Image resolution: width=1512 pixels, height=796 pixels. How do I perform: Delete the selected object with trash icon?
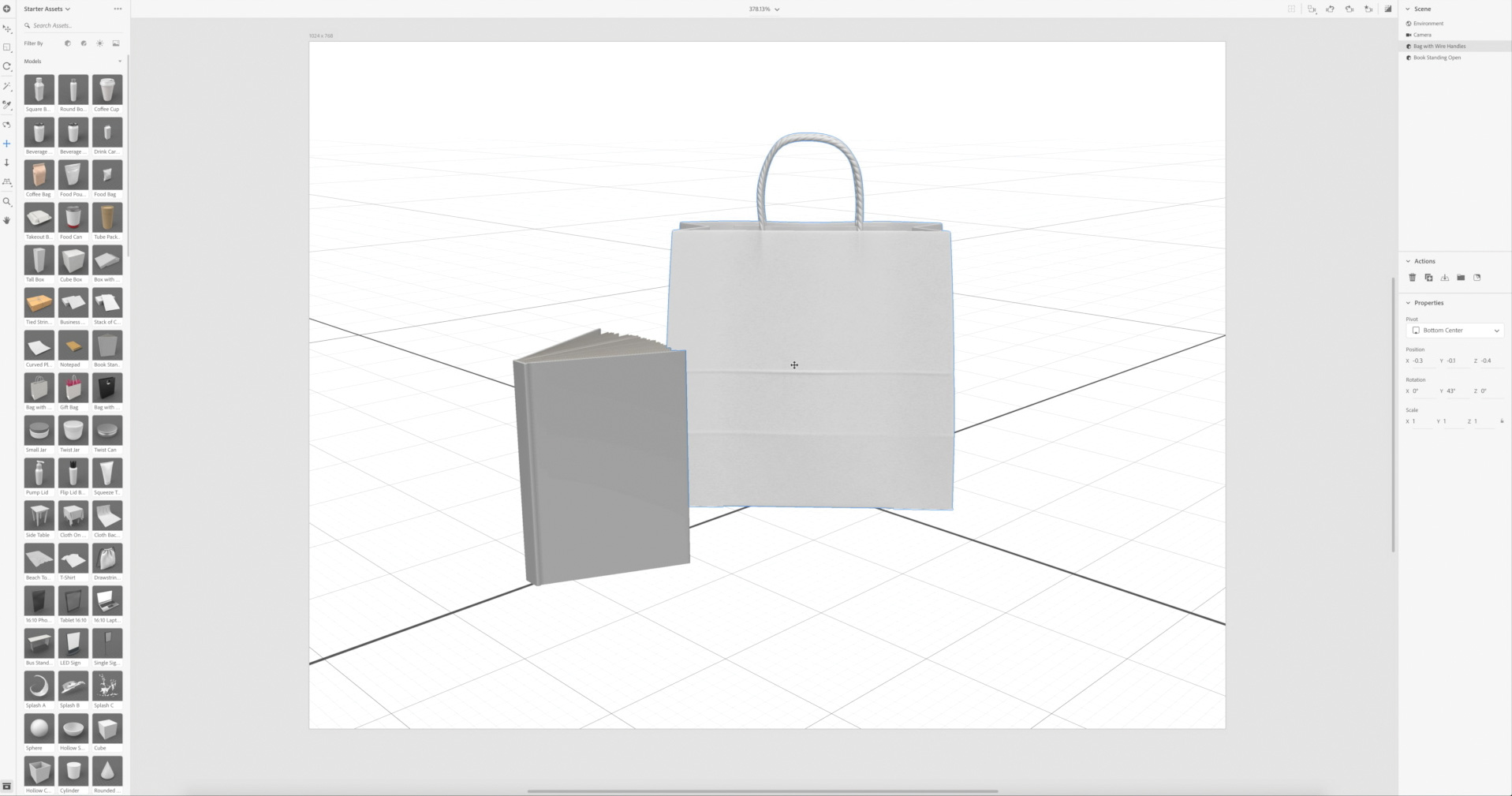point(1413,278)
